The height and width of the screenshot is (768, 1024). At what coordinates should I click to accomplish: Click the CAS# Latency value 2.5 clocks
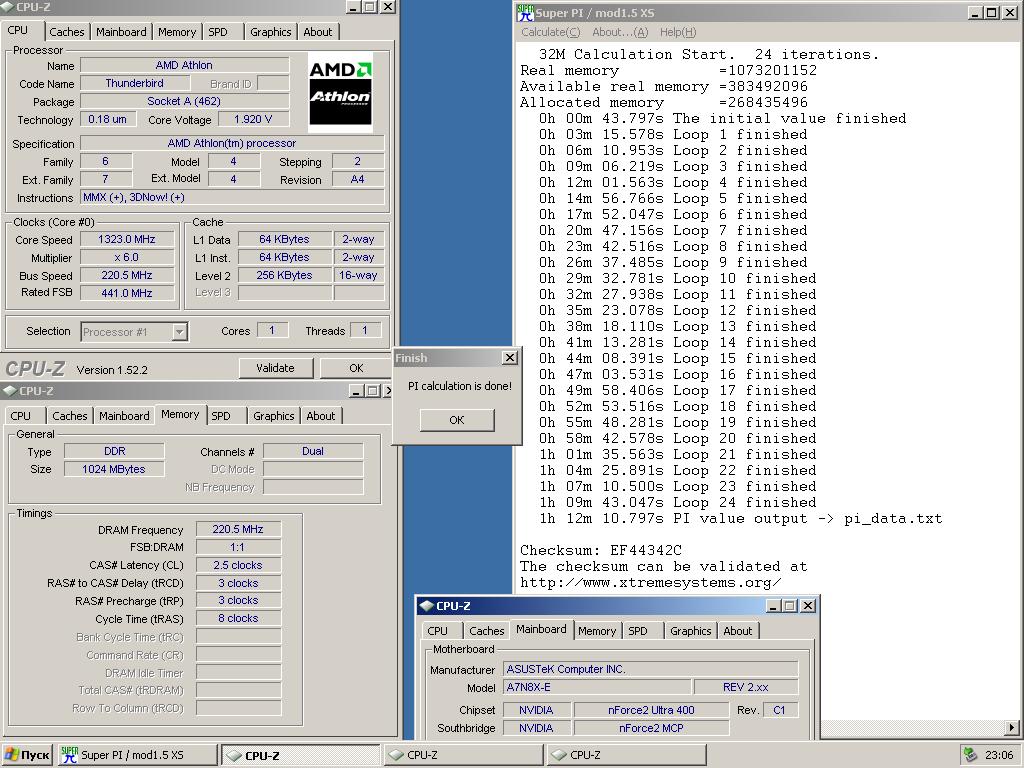pos(238,566)
